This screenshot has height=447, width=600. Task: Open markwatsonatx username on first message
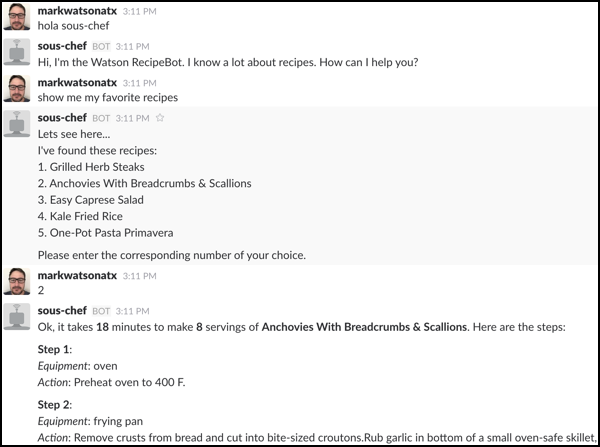coord(77,11)
